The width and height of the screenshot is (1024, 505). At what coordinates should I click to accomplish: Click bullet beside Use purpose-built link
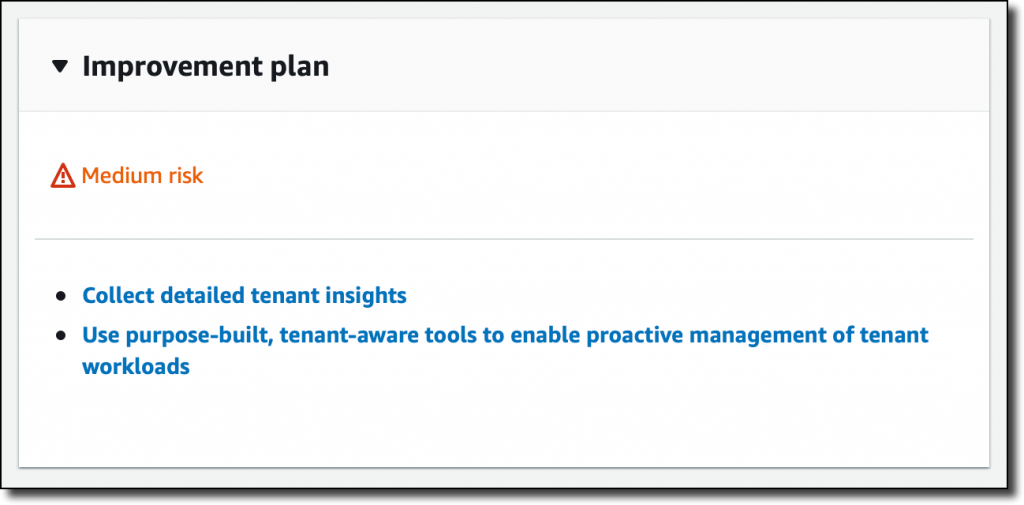tap(61, 336)
